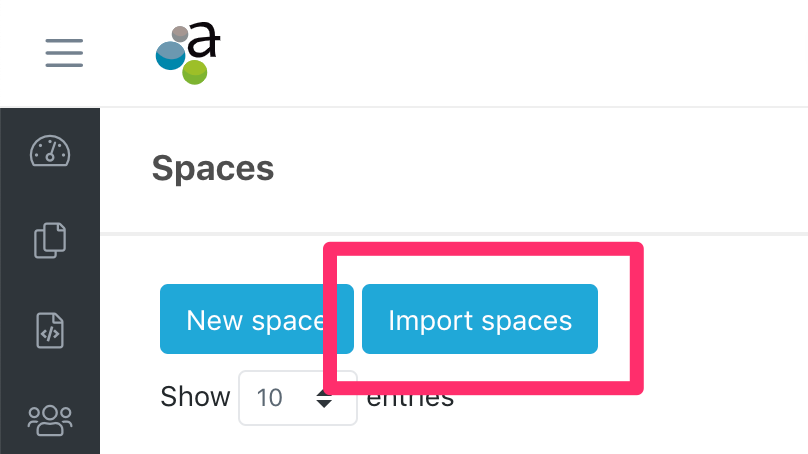The image size is (808, 454).
Task: Click the up-down arrows on entries selector
Action: coord(324,398)
